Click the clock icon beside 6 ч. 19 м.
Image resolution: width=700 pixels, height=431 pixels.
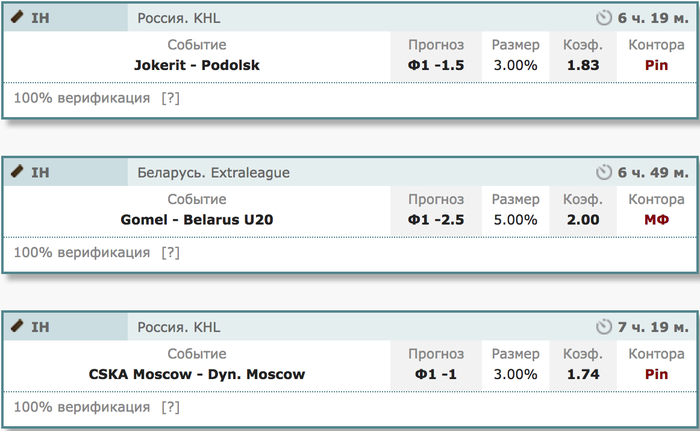[604, 18]
